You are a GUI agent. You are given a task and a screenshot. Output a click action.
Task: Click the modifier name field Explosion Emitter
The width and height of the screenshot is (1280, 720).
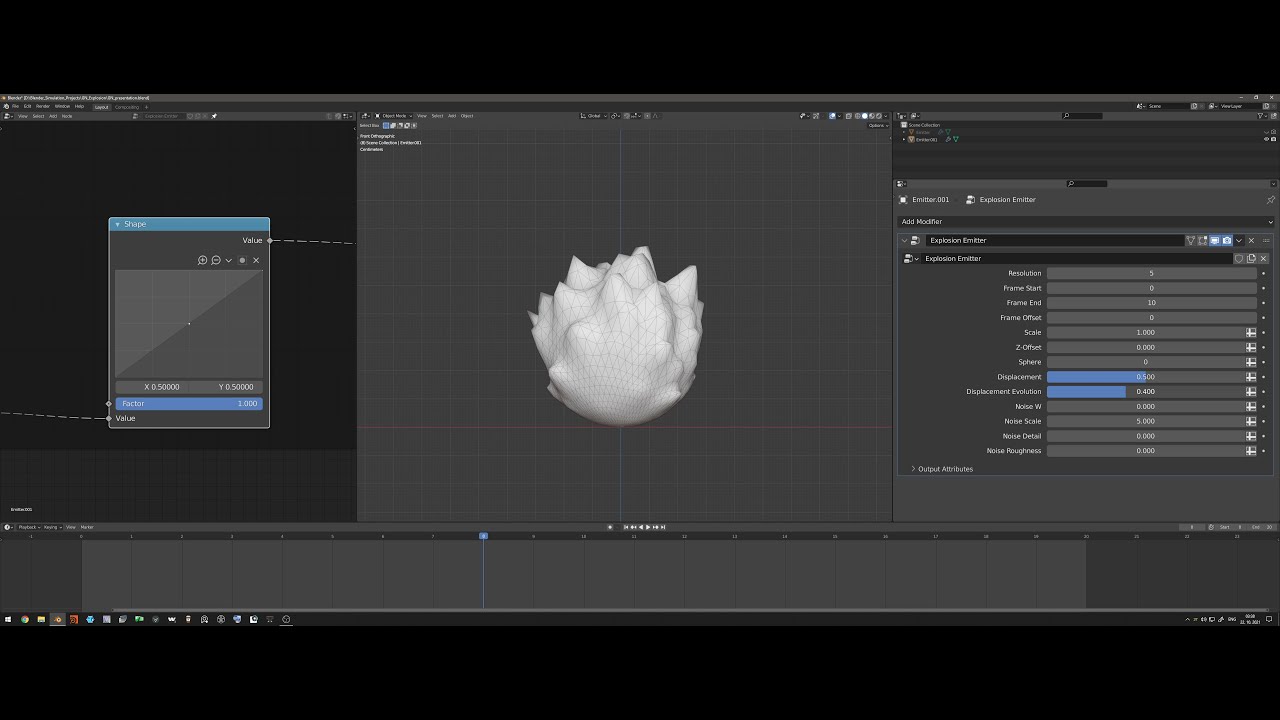tap(1054, 240)
